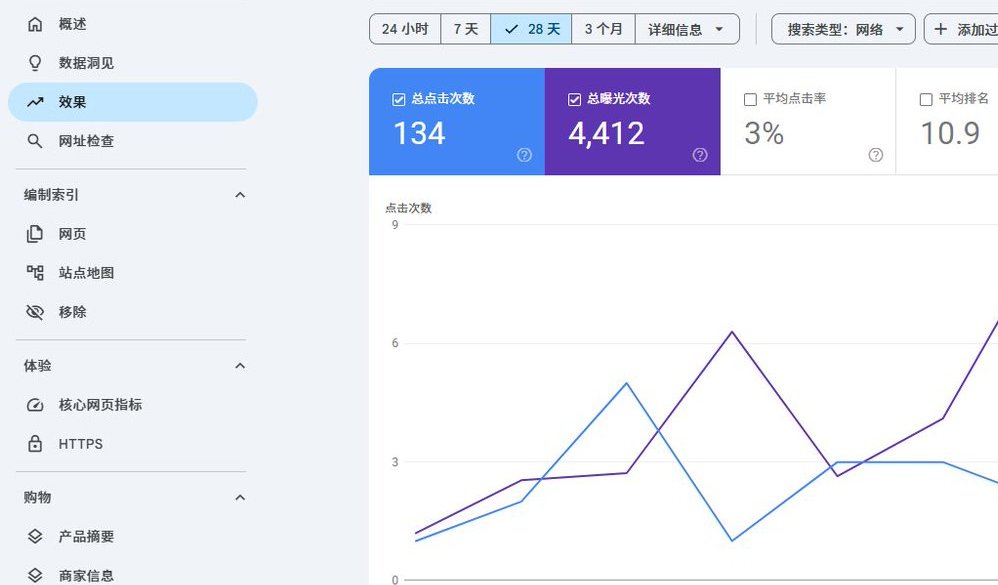Toggle the 总点击次数 checkbox
This screenshot has height=585, width=998.
398,99
